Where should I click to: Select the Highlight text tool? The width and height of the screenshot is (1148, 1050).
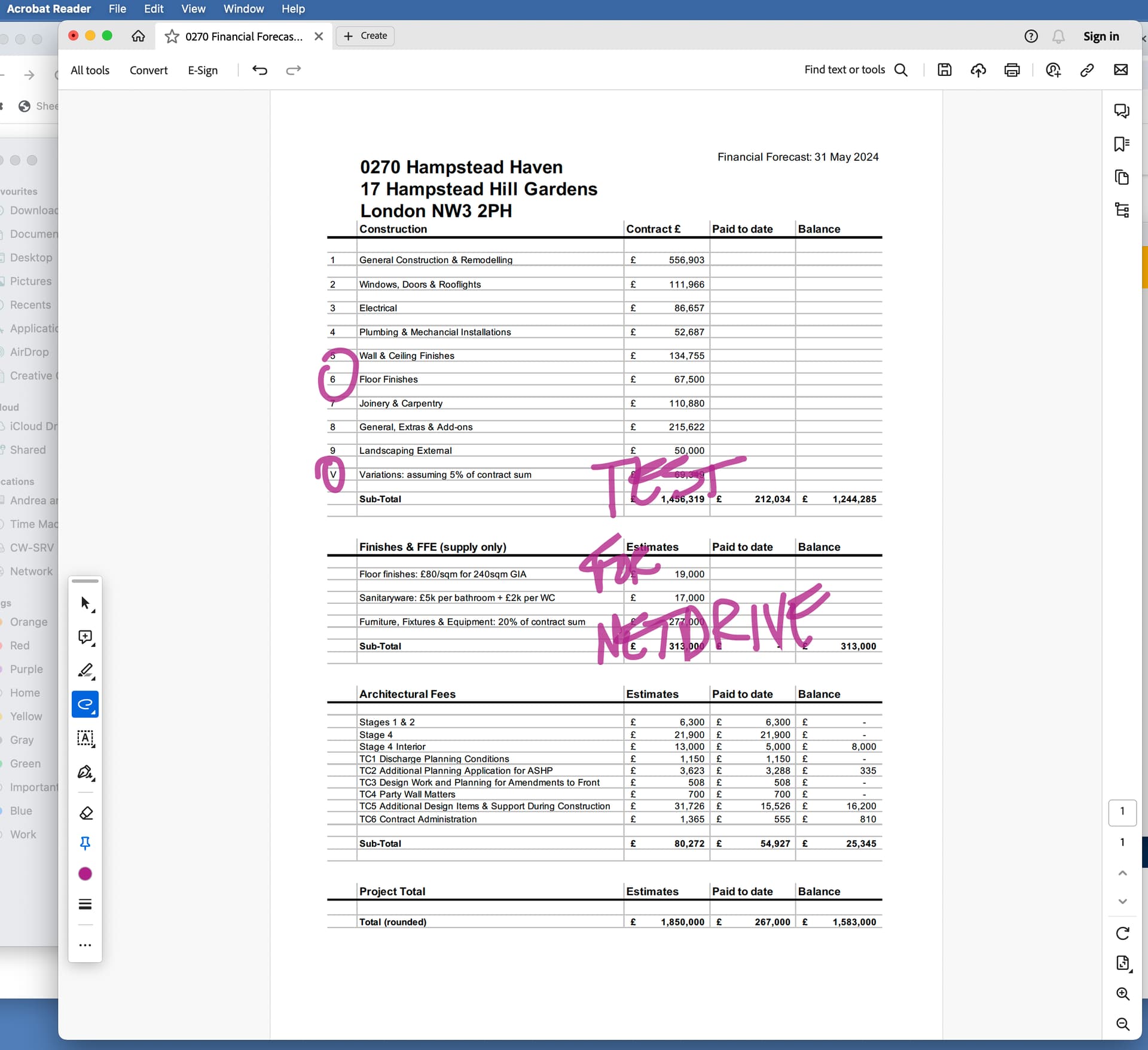pyautogui.click(x=86, y=671)
